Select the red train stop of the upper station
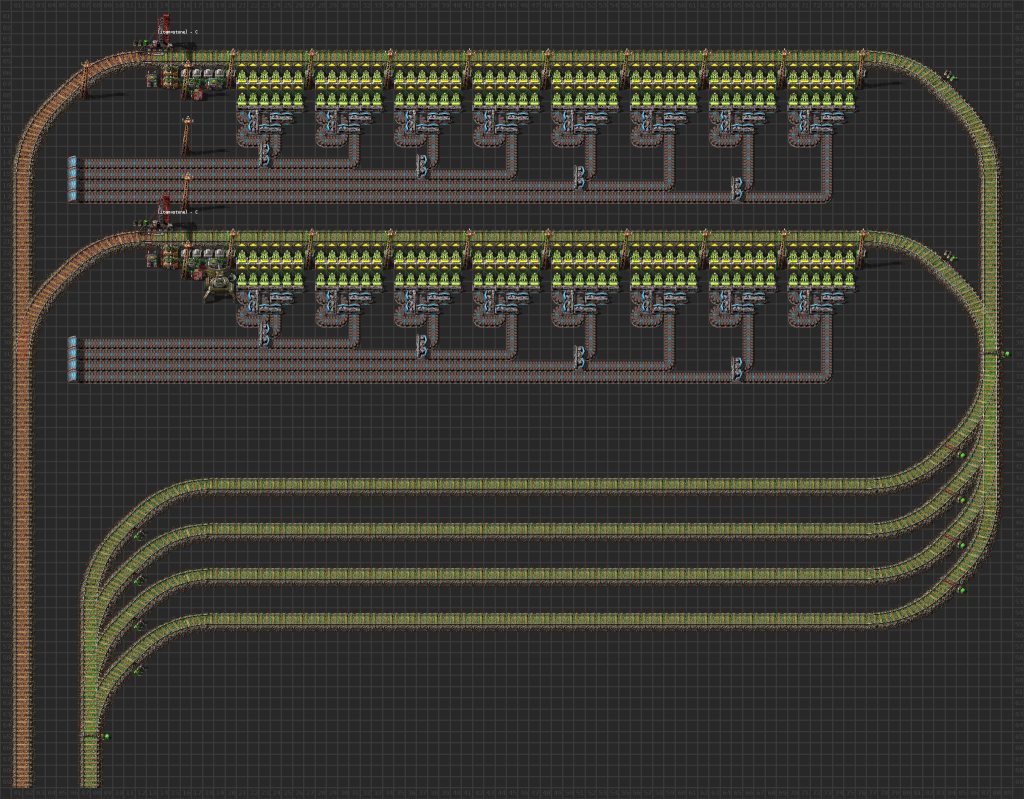The image size is (1024, 799). [165, 31]
